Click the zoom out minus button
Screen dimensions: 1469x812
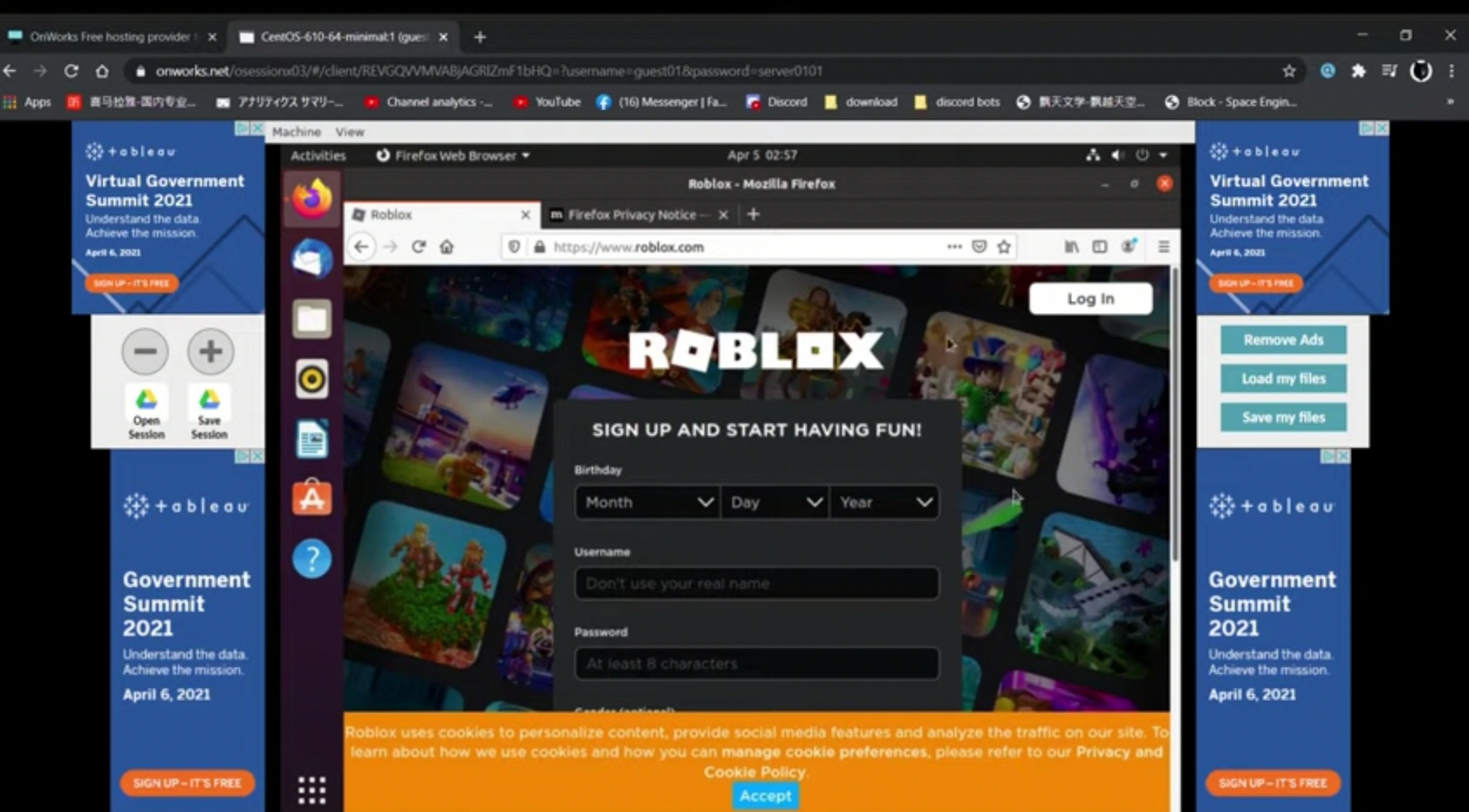point(145,352)
